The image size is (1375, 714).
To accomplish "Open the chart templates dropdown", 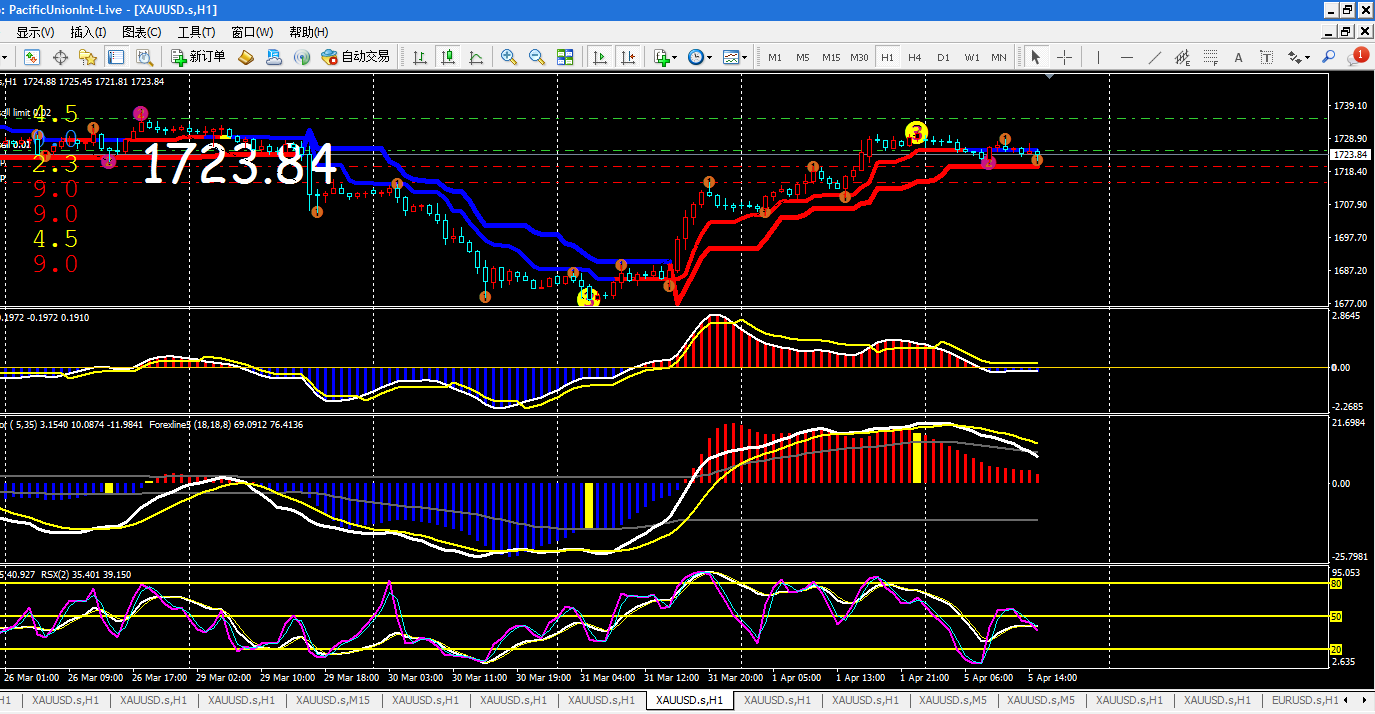I will [x=735, y=57].
